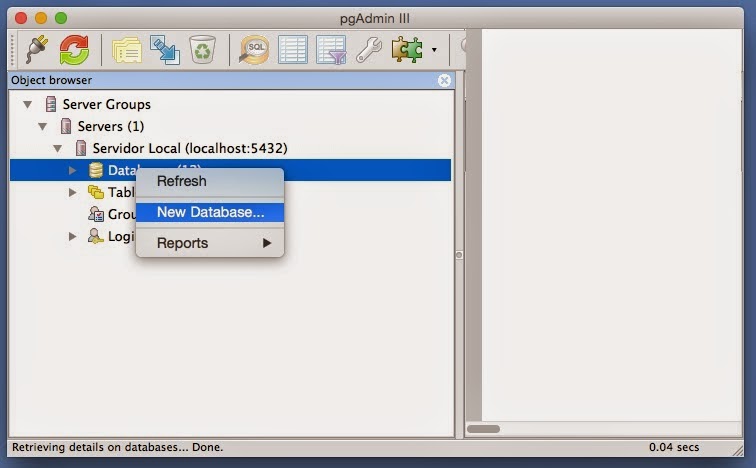
Task: Click the Login Roles user icon
Action: [95, 236]
